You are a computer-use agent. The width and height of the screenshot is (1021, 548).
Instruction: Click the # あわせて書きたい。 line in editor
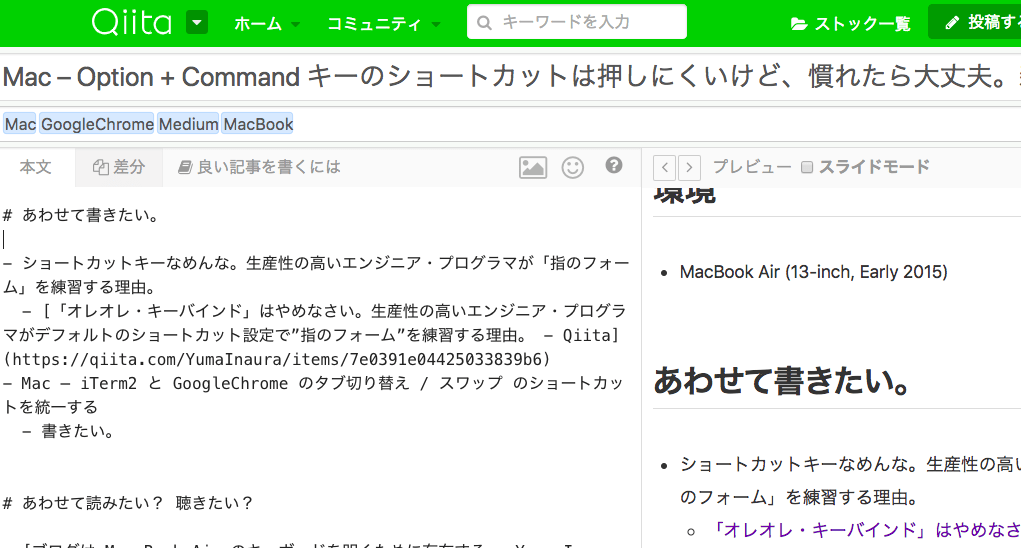[81, 215]
